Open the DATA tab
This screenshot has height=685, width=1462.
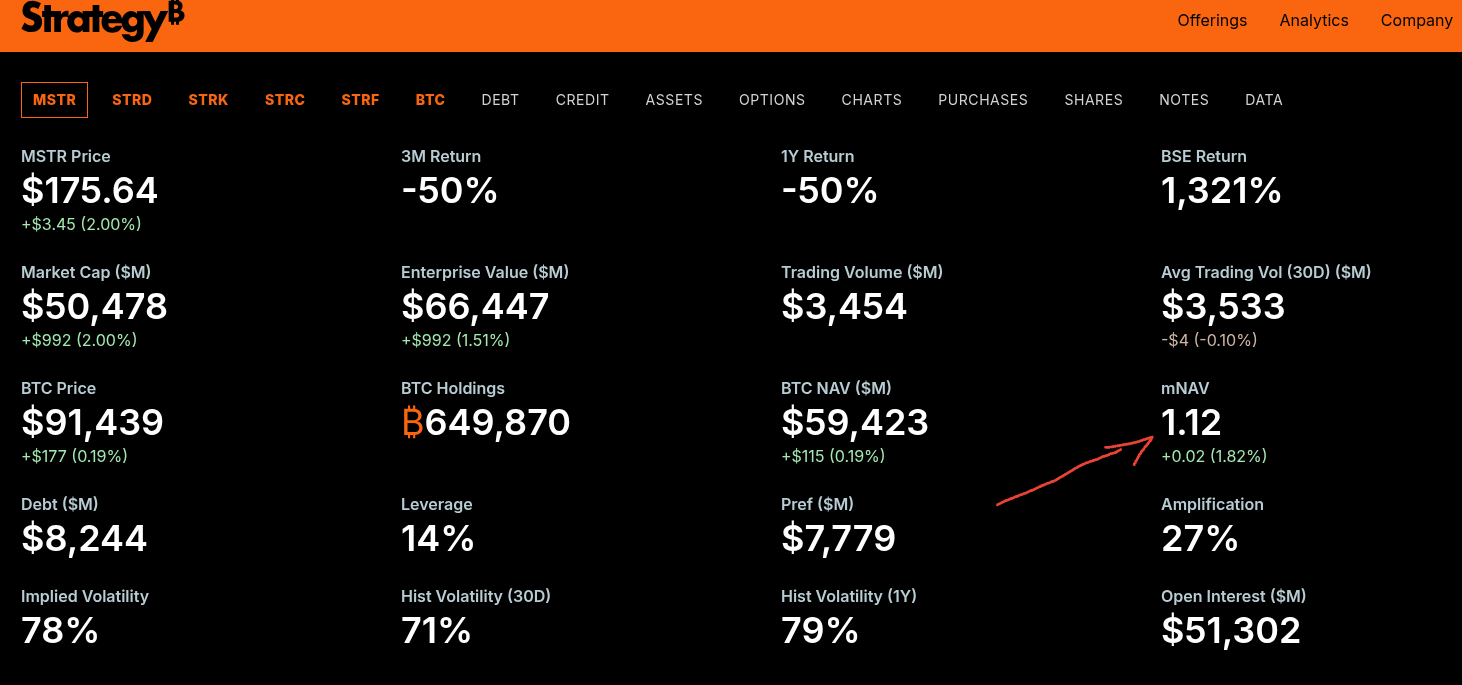(x=1264, y=100)
